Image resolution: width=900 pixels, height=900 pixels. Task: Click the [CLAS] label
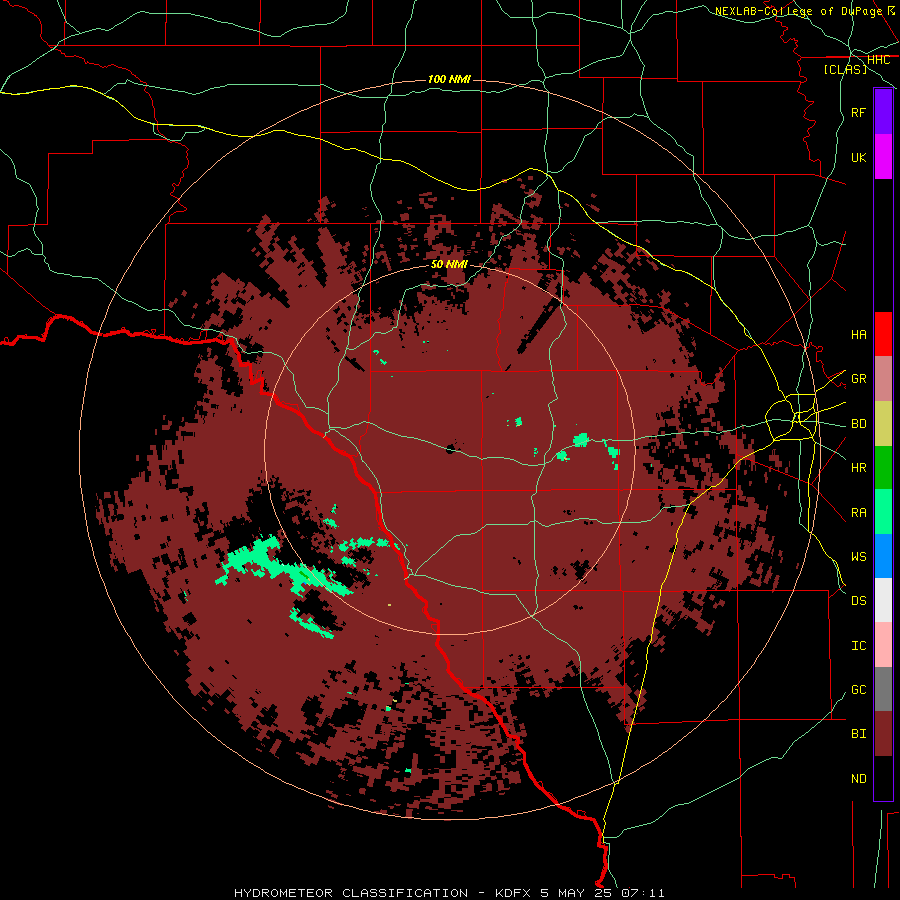tap(845, 69)
